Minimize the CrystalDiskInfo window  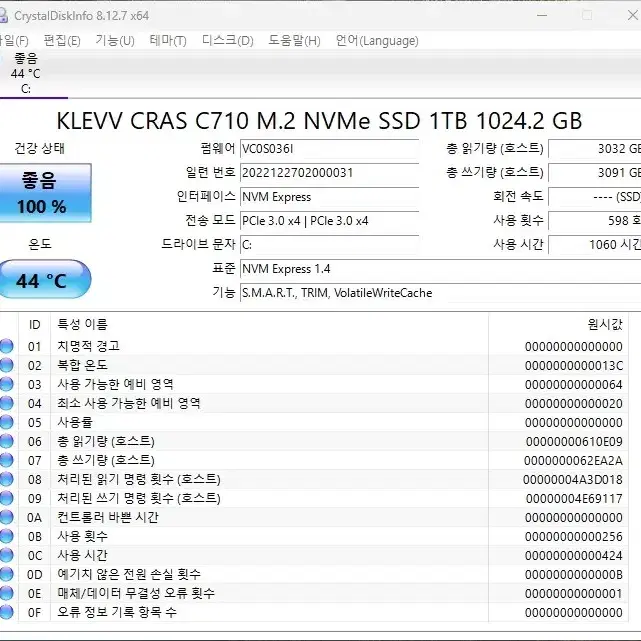click(542, 16)
